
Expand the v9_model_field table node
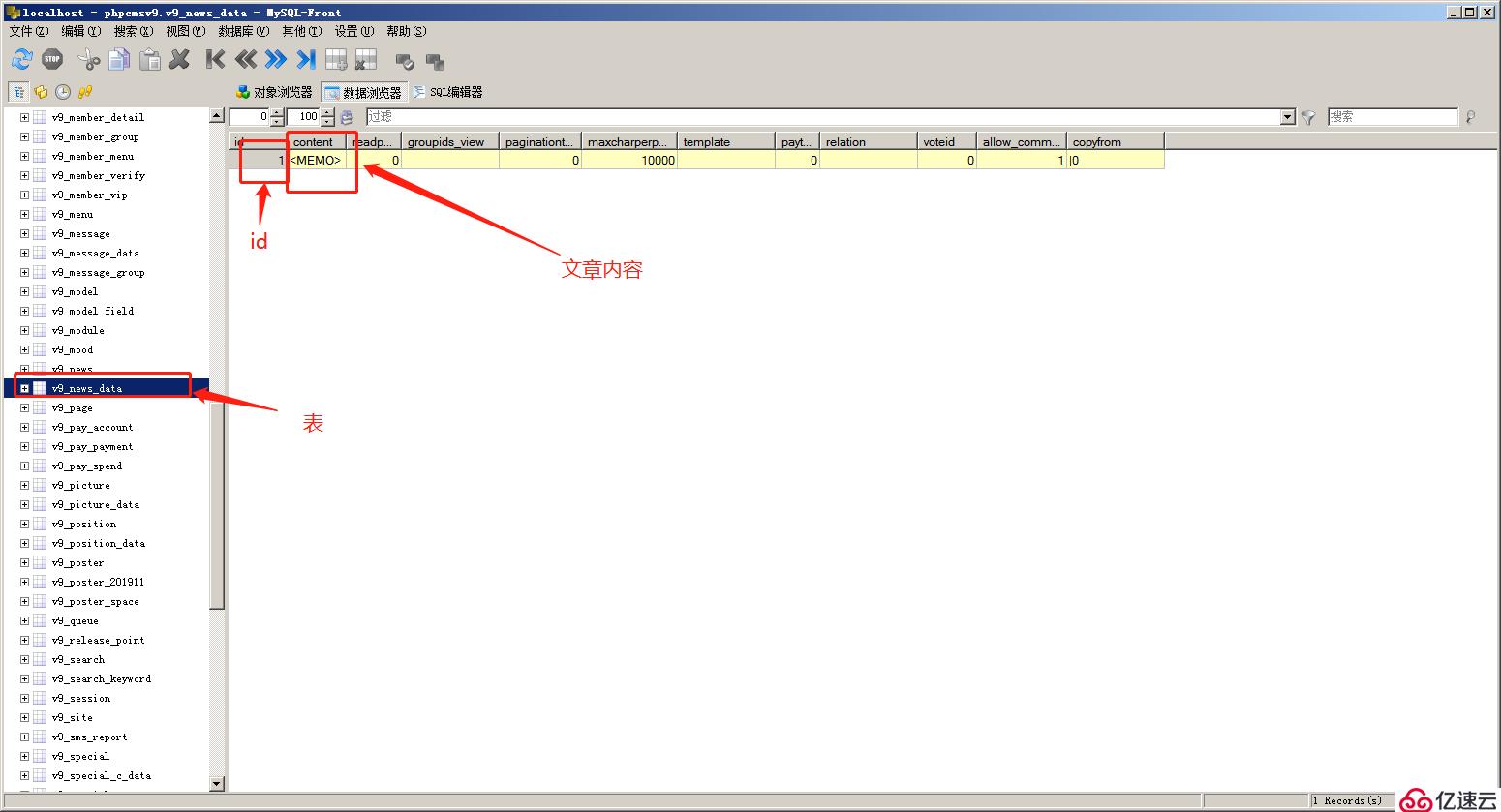(24, 311)
